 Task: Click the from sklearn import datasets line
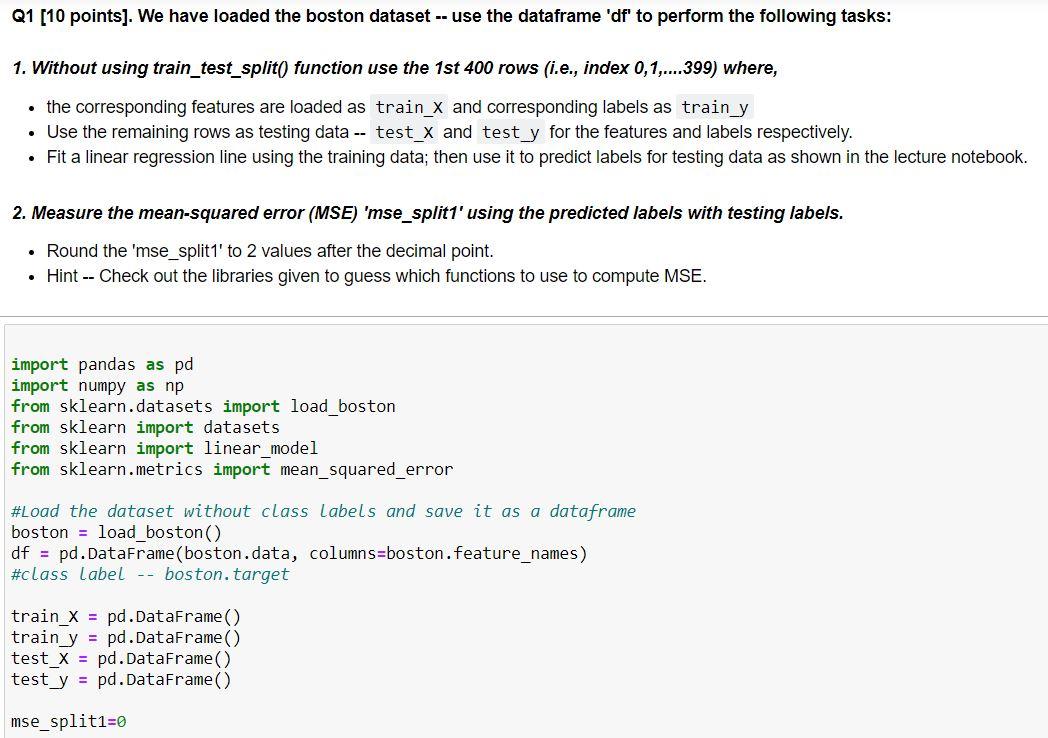click(x=150, y=427)
